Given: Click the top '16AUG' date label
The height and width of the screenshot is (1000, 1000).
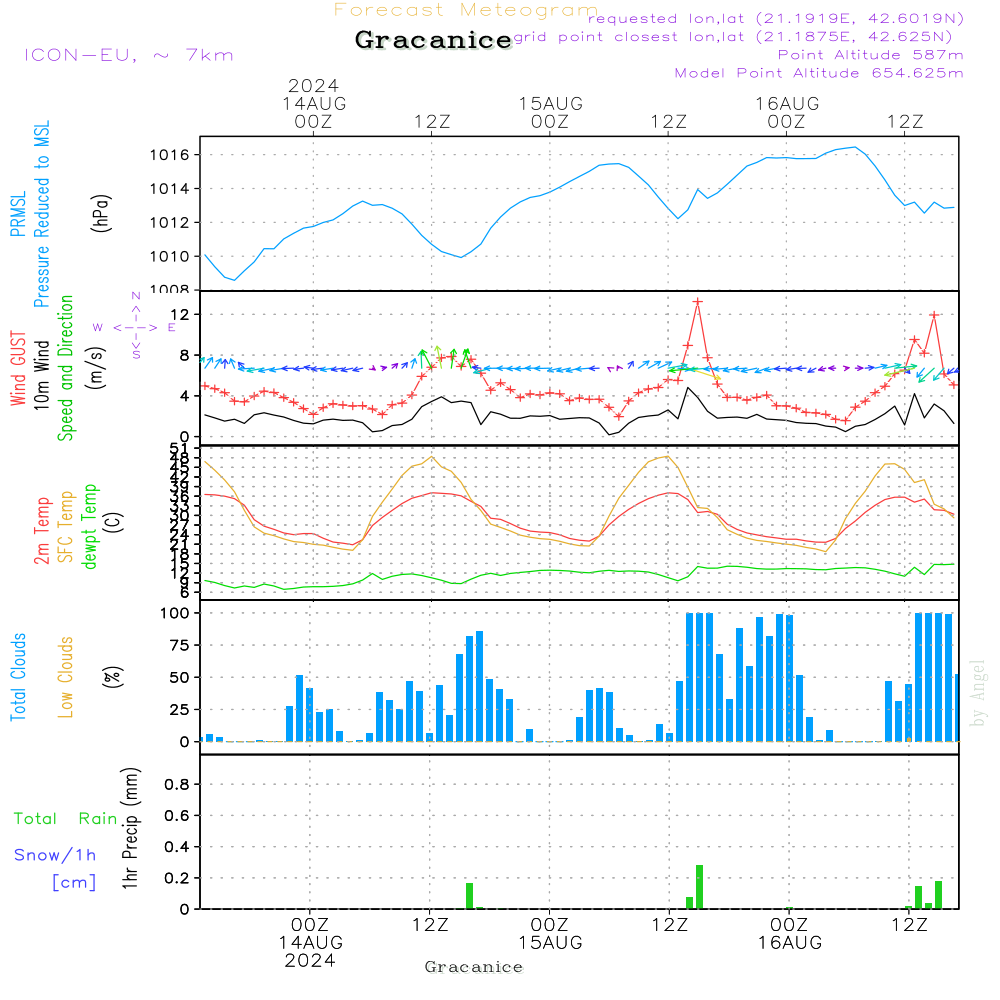Looking at the screenshot, I should [787, 103].
